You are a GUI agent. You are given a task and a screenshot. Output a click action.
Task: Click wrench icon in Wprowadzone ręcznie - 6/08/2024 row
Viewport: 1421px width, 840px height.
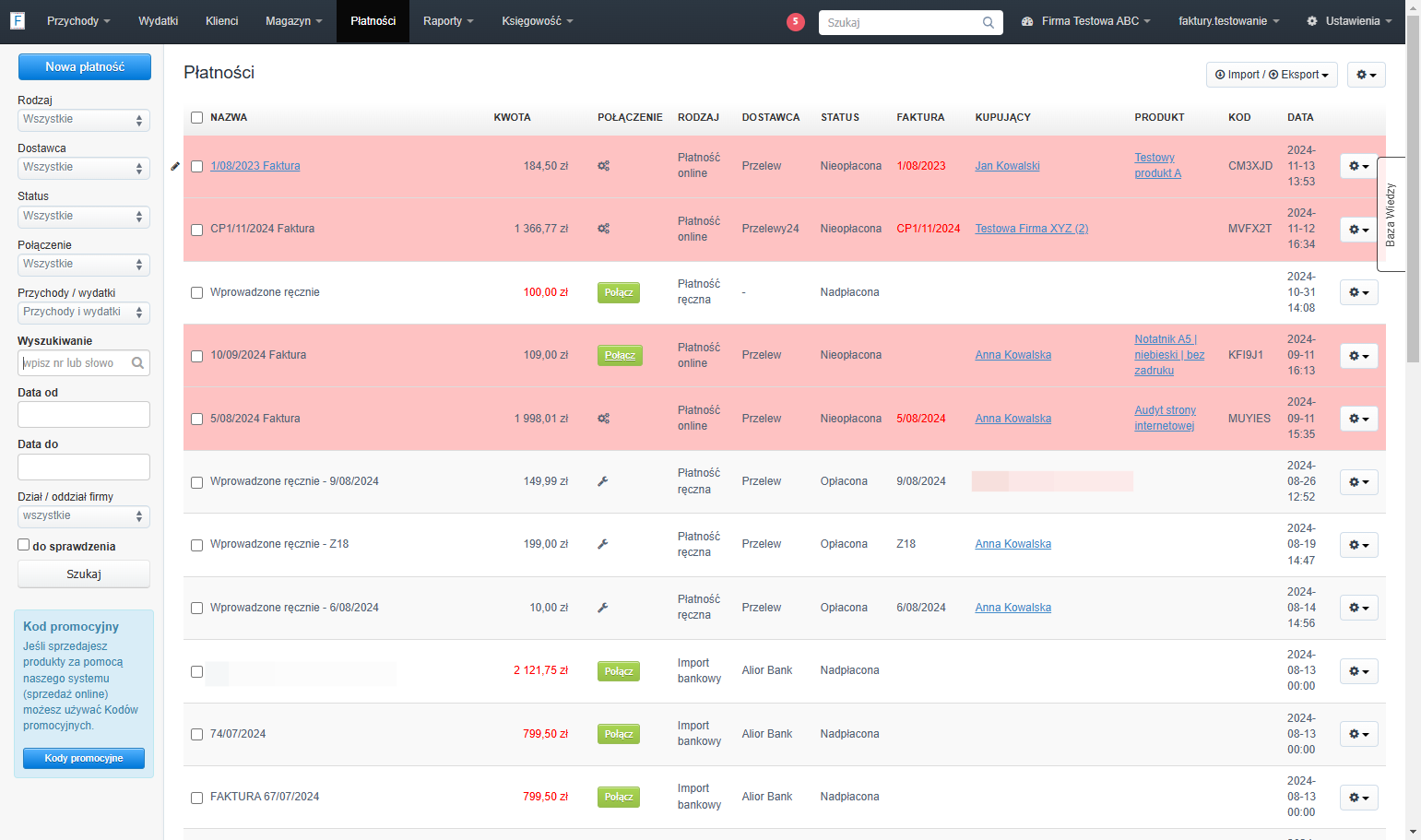point(603,608)
